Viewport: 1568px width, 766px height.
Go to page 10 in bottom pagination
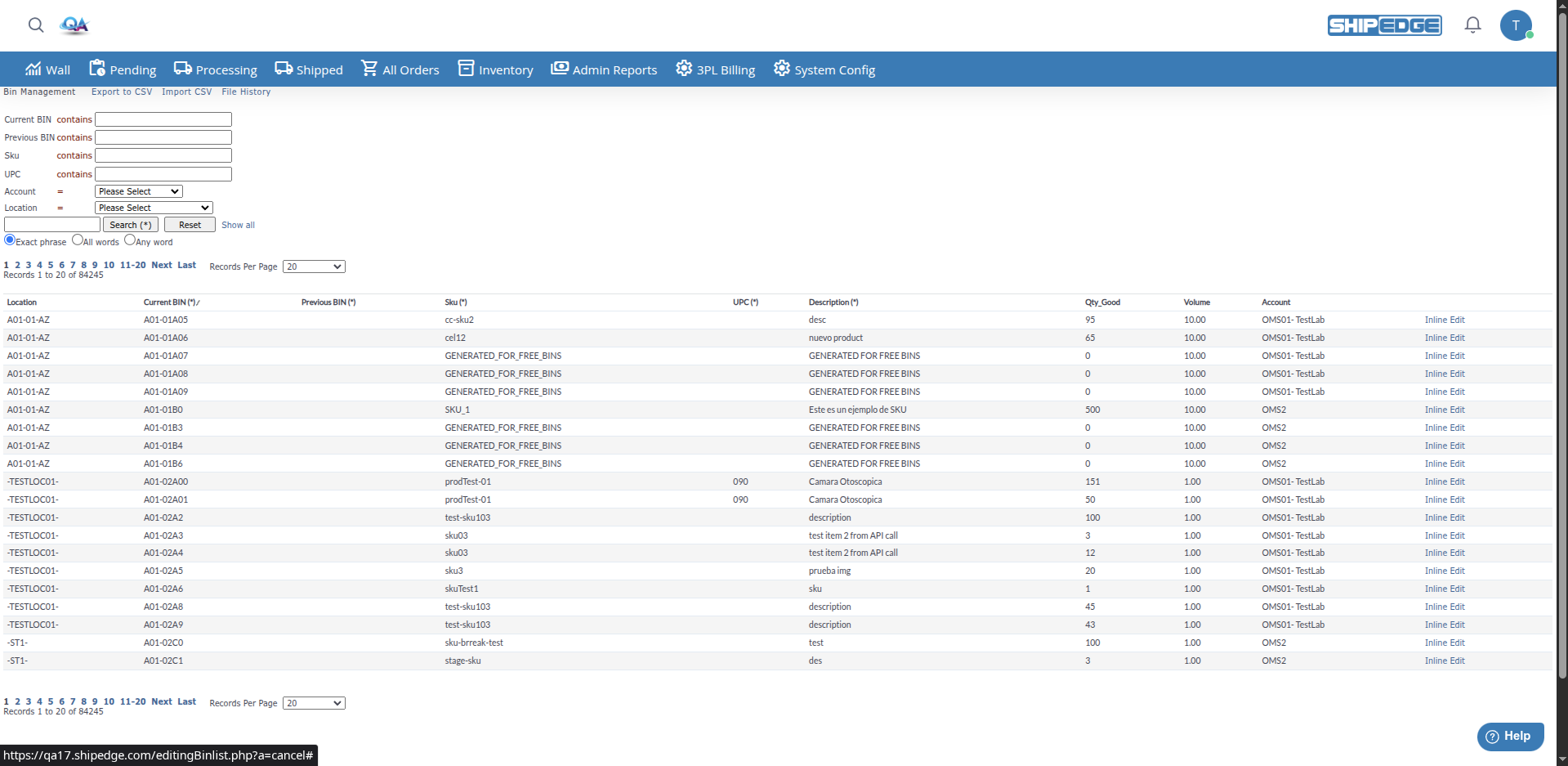109,701
